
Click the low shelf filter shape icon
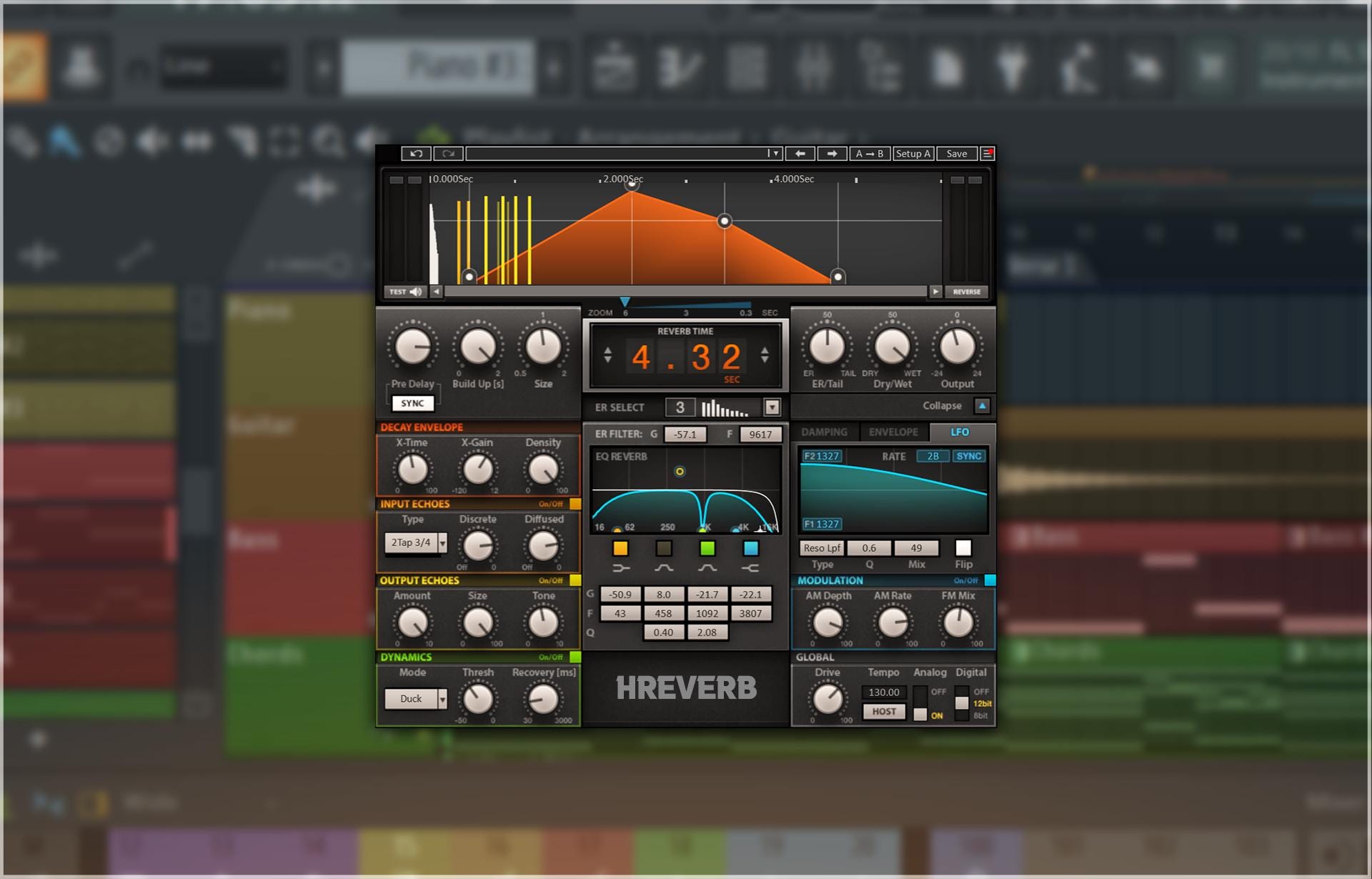(x=621, y=568)
